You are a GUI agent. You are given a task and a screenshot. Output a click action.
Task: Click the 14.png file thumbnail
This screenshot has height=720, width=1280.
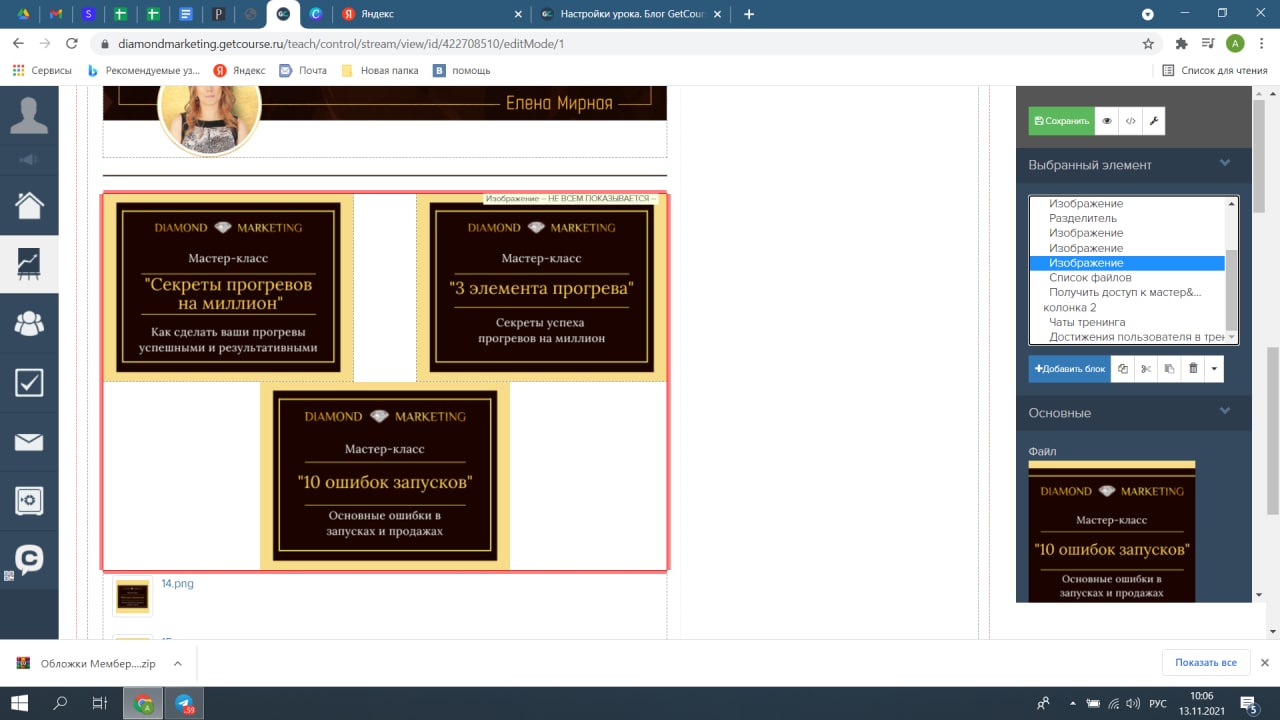coord(132,597)
